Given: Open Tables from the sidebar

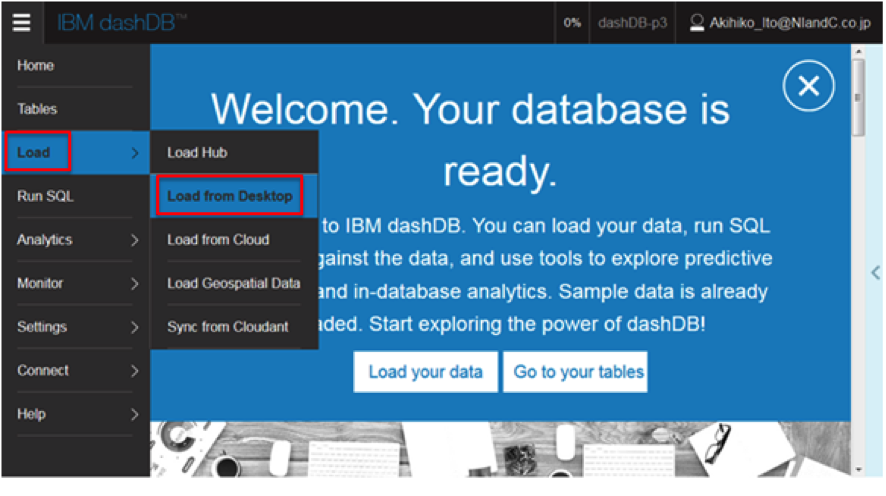Looking at the screenshot, I should coord(37,109).
